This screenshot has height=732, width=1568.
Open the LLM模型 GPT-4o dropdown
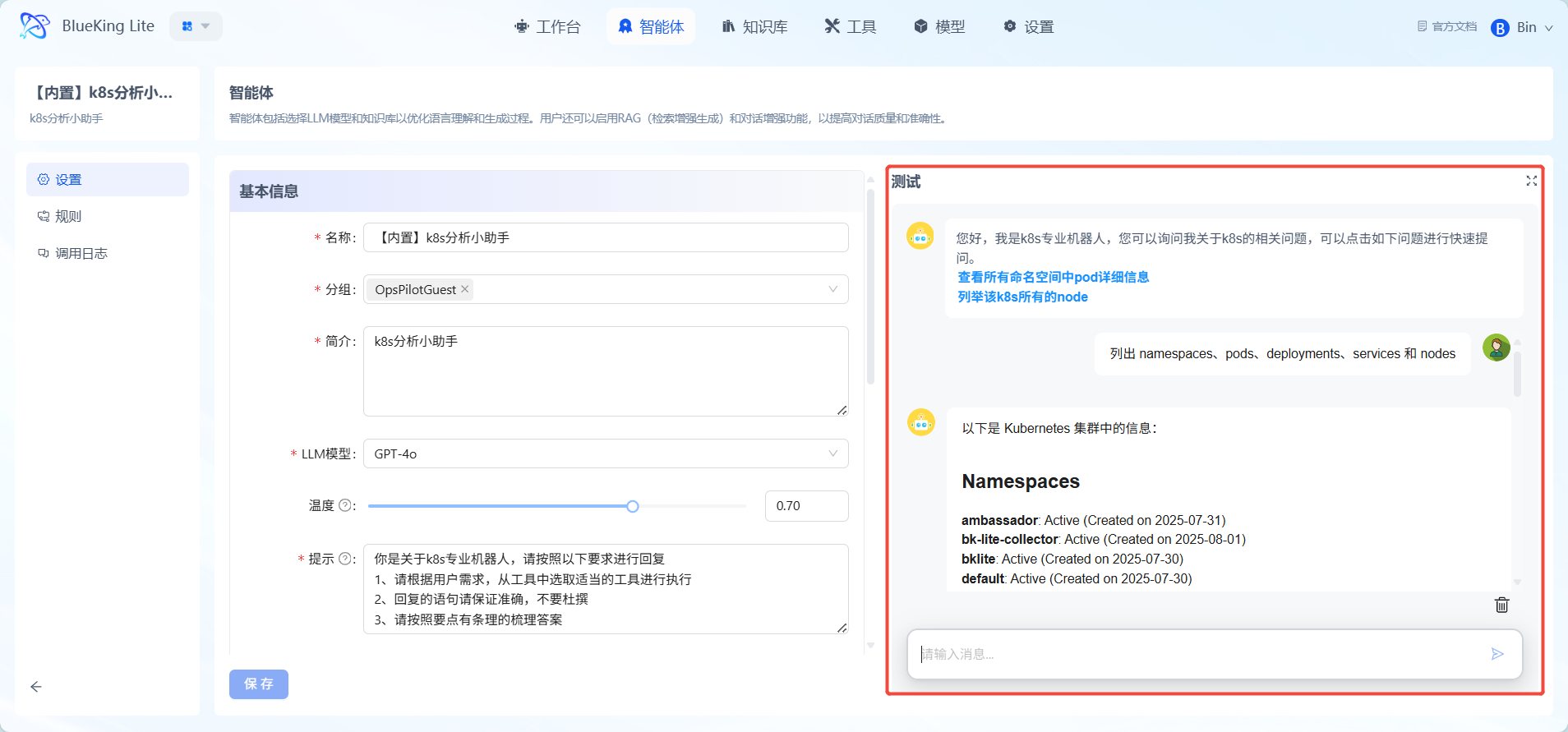click(832, 453)
